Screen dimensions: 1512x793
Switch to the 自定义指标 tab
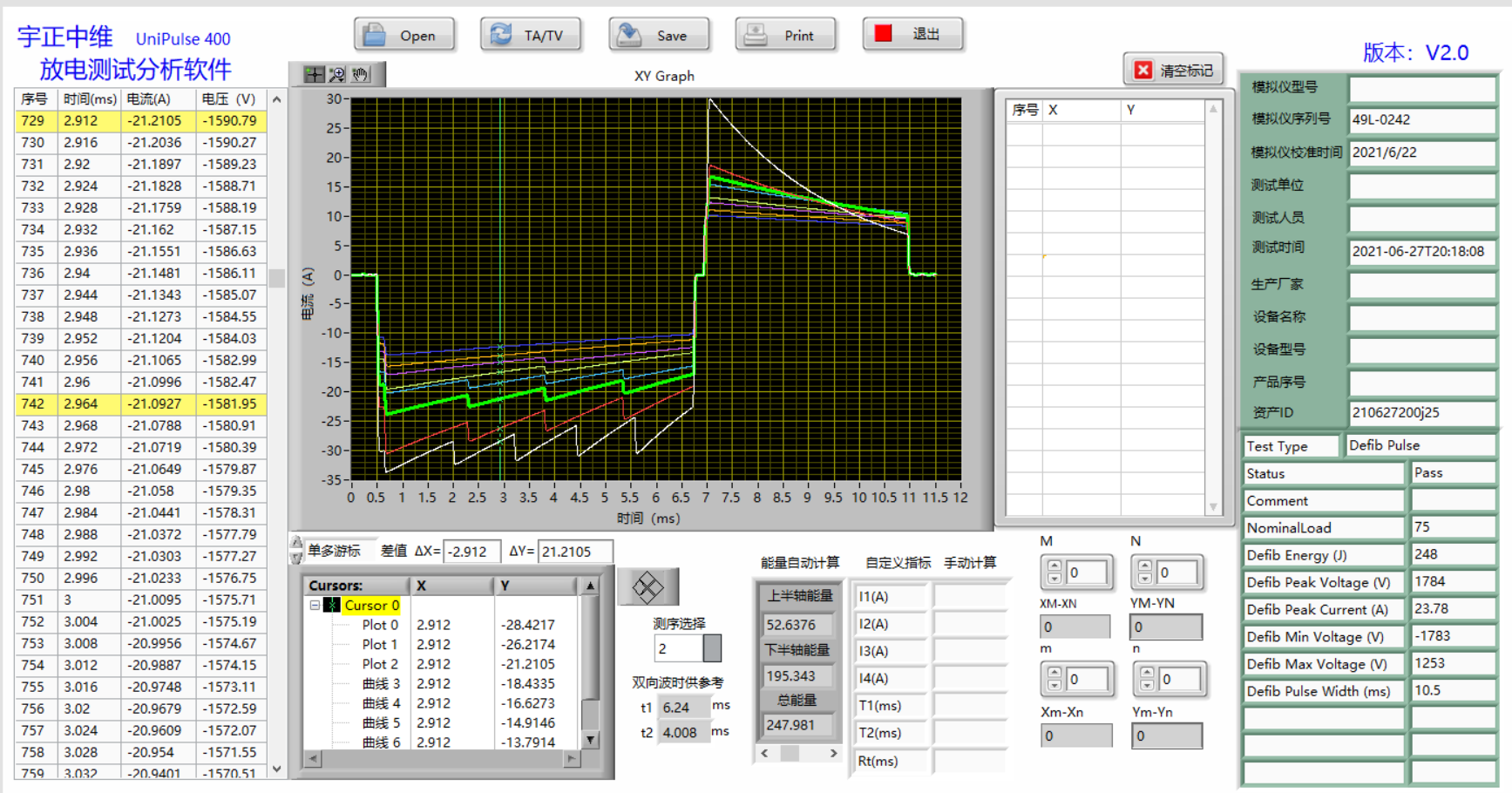(898, 563)
